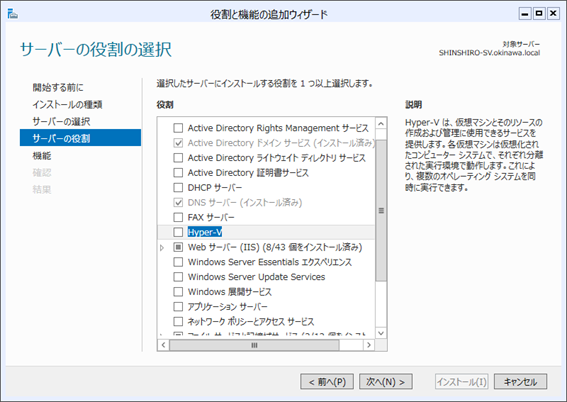Screen dimensions: 567x402
Task: Select サーバーの役割 step in sidebar
Action: coord(80,138)
